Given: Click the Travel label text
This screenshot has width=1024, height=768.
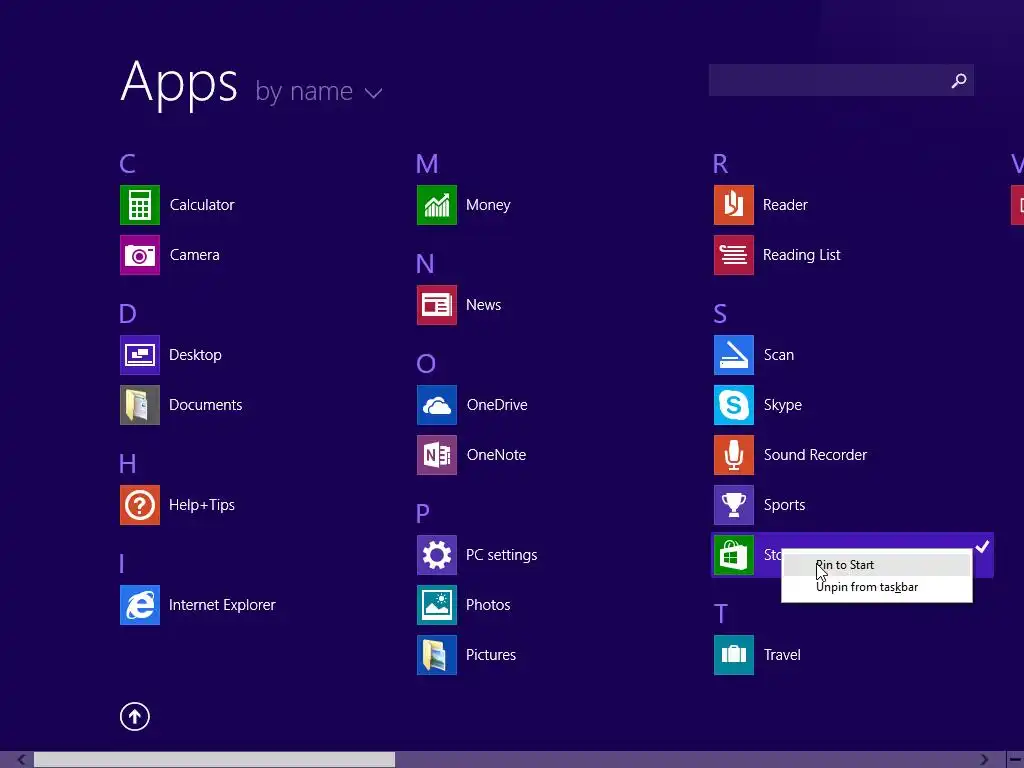Looking at the screenshot, I should [x=782, y=655].
